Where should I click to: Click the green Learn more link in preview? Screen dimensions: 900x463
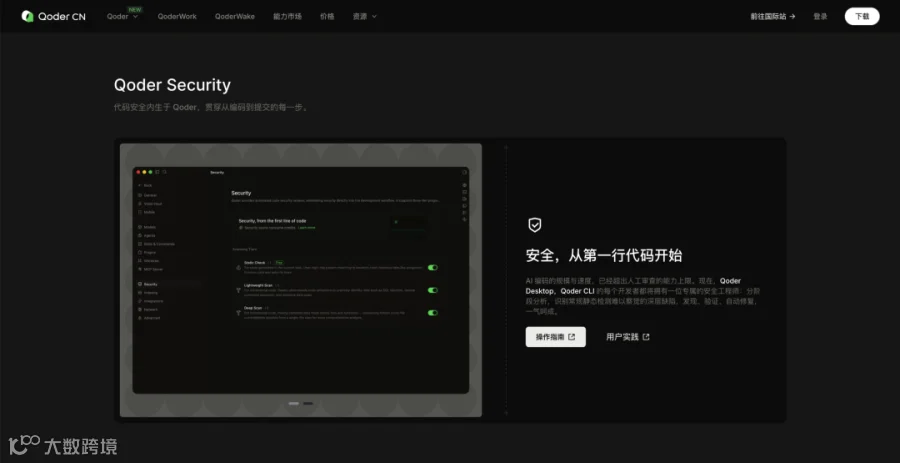tap(307, 228)
